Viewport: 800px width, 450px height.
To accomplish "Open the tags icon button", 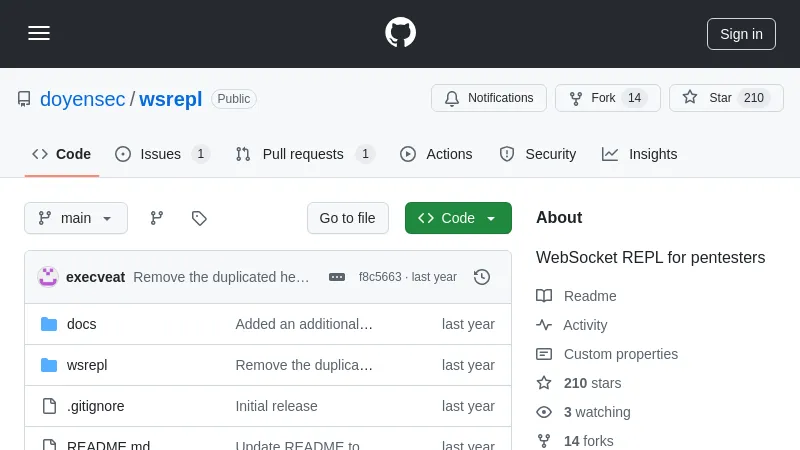I will pos(199,218).
